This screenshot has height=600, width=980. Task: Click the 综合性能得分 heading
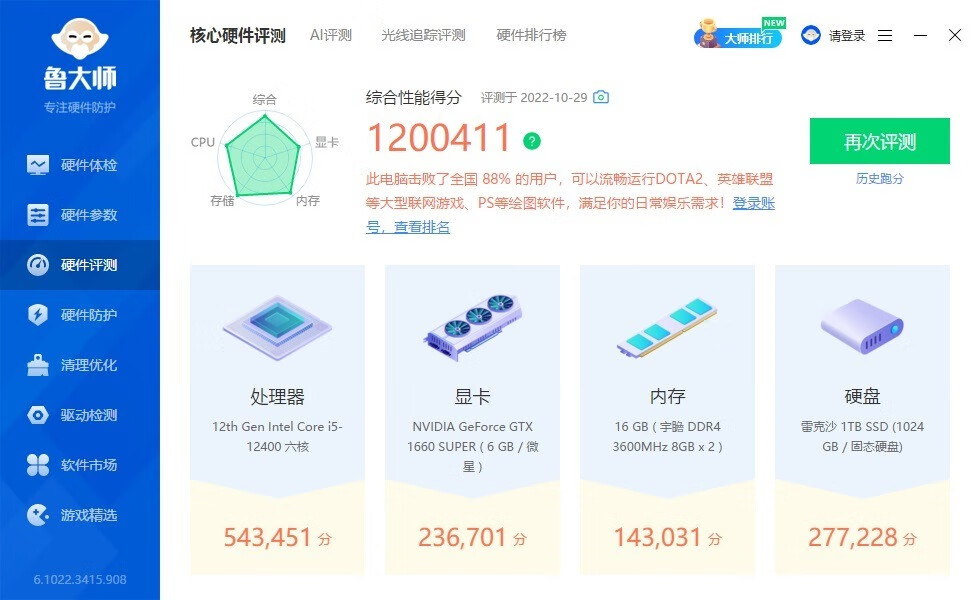(414, 98)
